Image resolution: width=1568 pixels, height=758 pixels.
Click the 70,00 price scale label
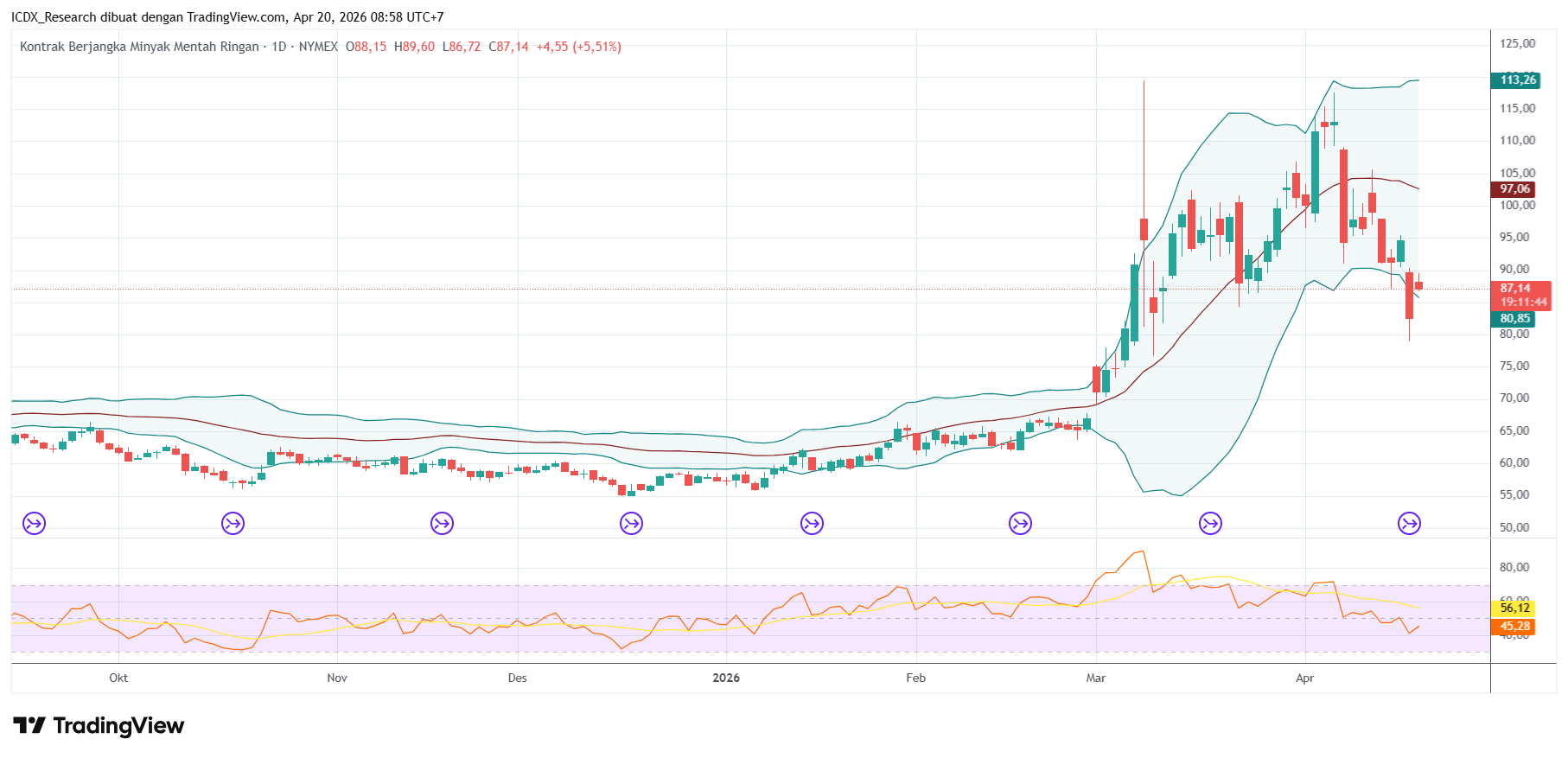click(x=1514, y=398)
